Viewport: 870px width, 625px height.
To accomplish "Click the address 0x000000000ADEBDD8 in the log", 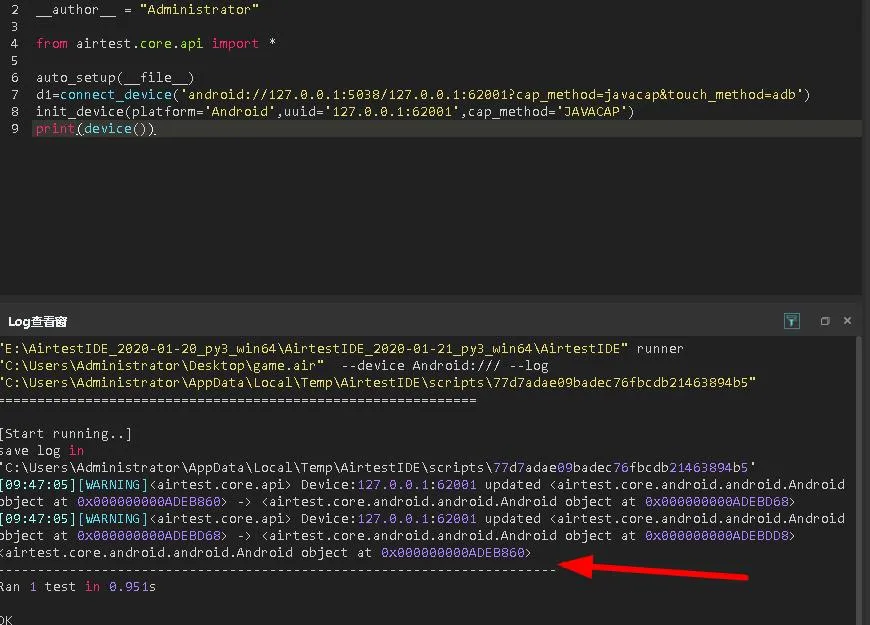I will (716, 536).
